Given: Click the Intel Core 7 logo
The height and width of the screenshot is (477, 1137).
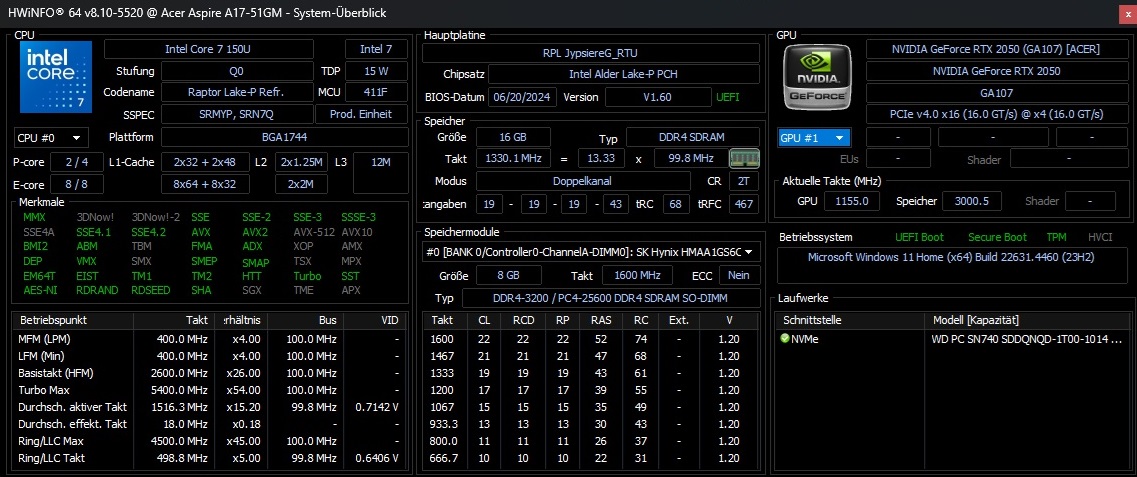Looking at the screenshot, I should coord(56,77).
